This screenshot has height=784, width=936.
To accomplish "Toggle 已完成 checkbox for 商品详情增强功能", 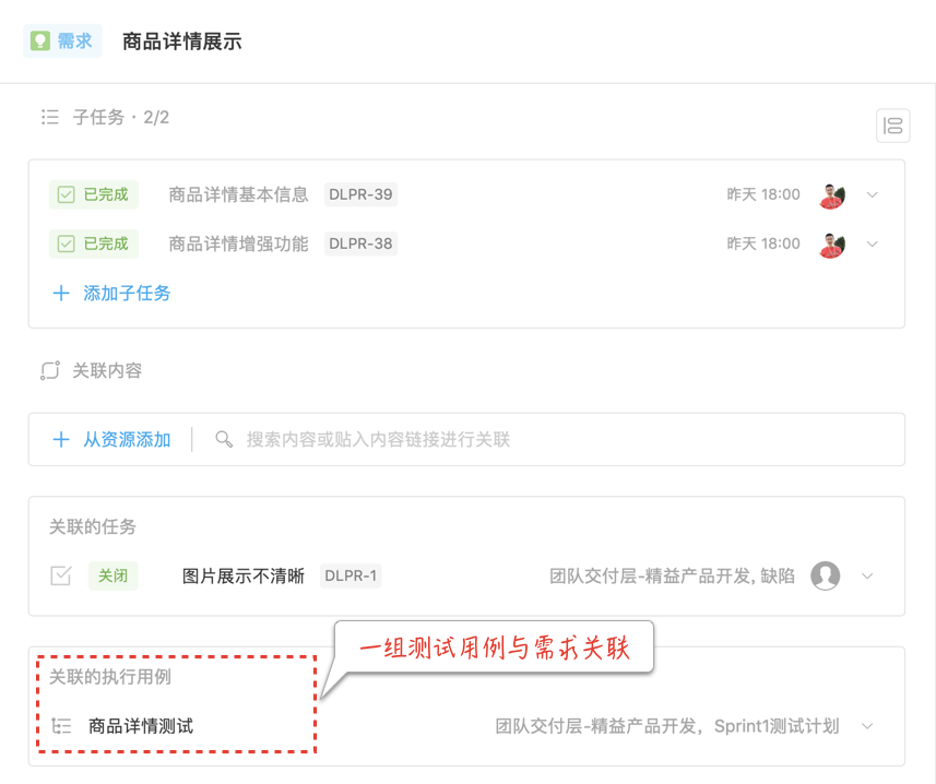I will [x=66, y=244].
